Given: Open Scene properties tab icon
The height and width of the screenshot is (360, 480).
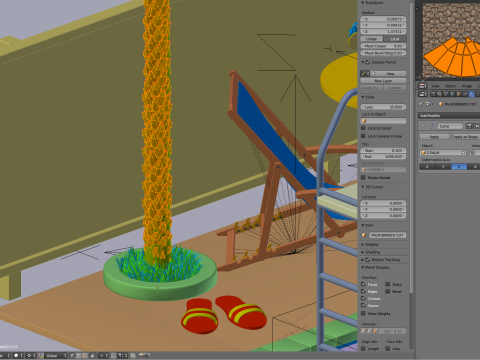Looking at the screenshot, I should (x=446, y=94).
